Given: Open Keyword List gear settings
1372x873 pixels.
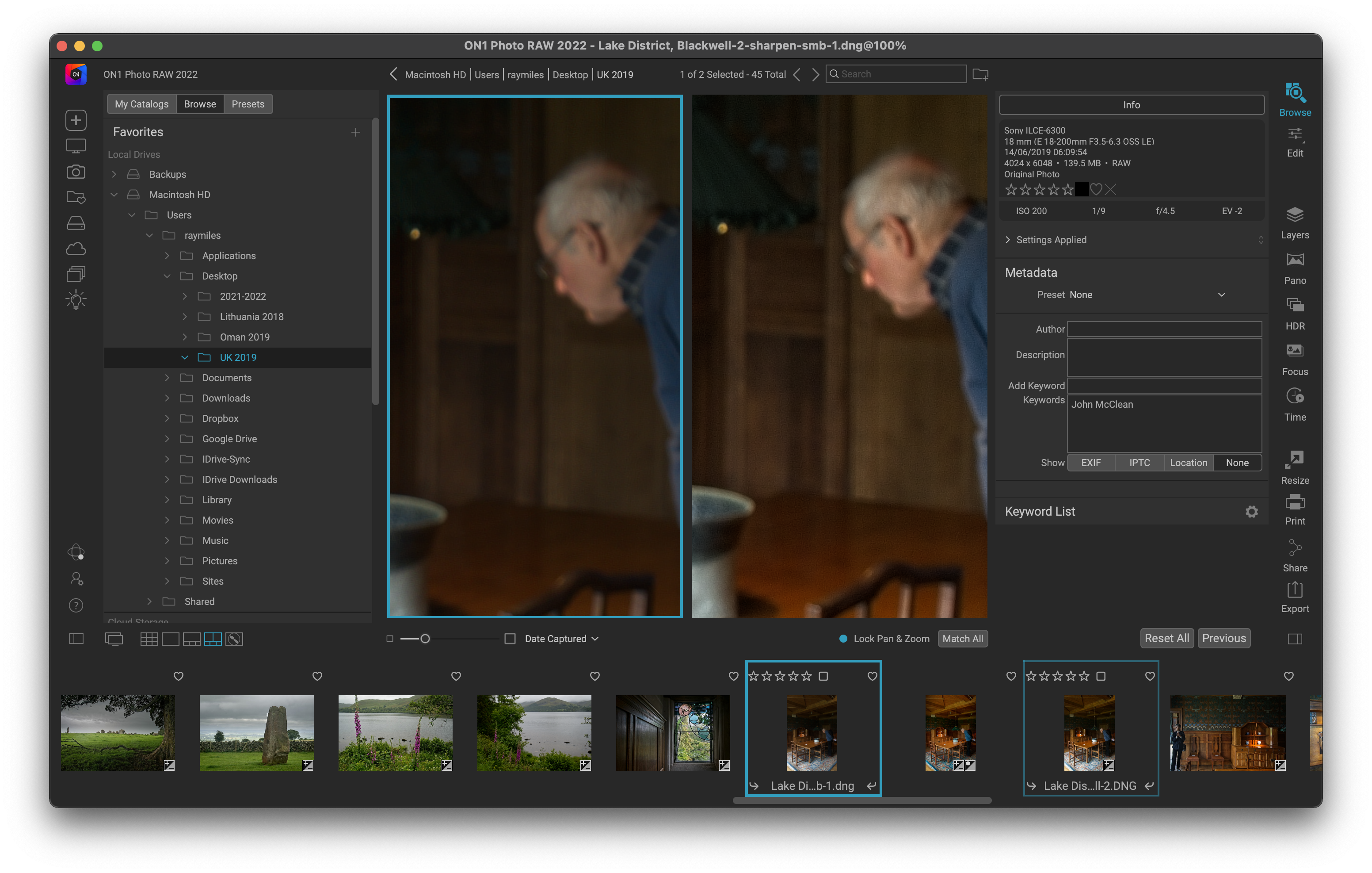Looking at the screenshot, I should coord(1251,512).
